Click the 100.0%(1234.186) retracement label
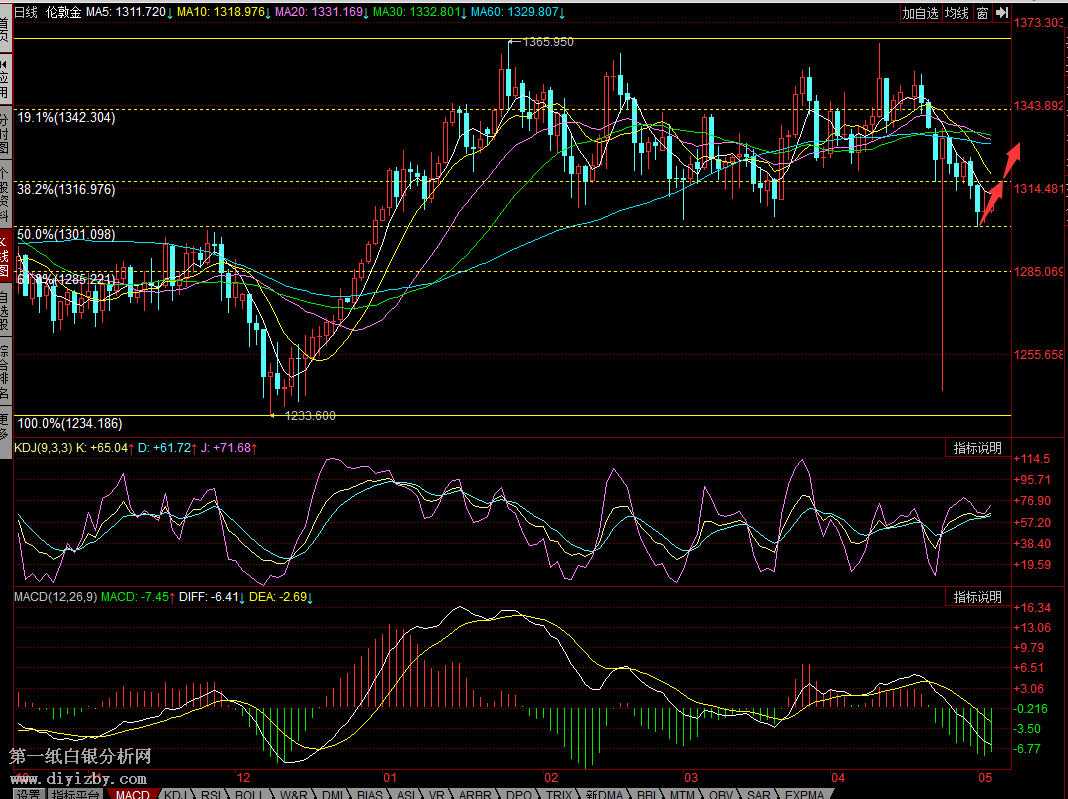 pos(69,424)
